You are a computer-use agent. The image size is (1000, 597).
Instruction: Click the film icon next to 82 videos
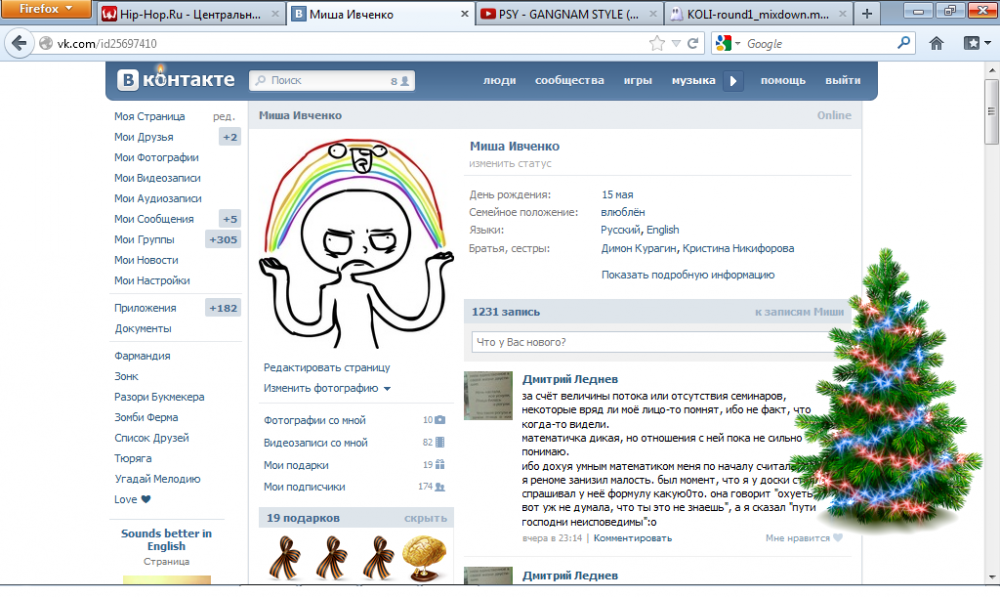tap(439, 442)
